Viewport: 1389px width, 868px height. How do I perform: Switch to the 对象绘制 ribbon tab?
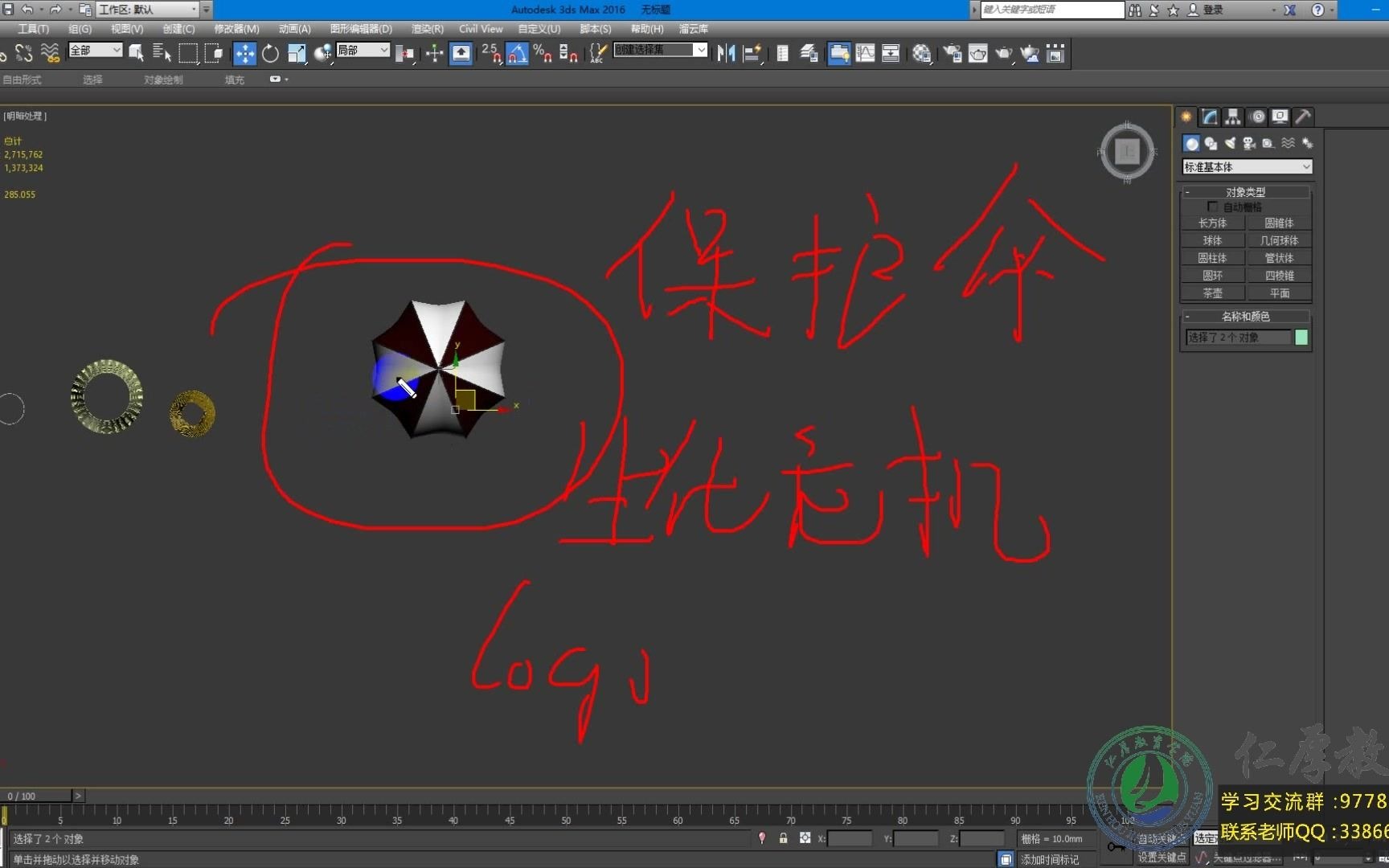[x=163, y=80]
